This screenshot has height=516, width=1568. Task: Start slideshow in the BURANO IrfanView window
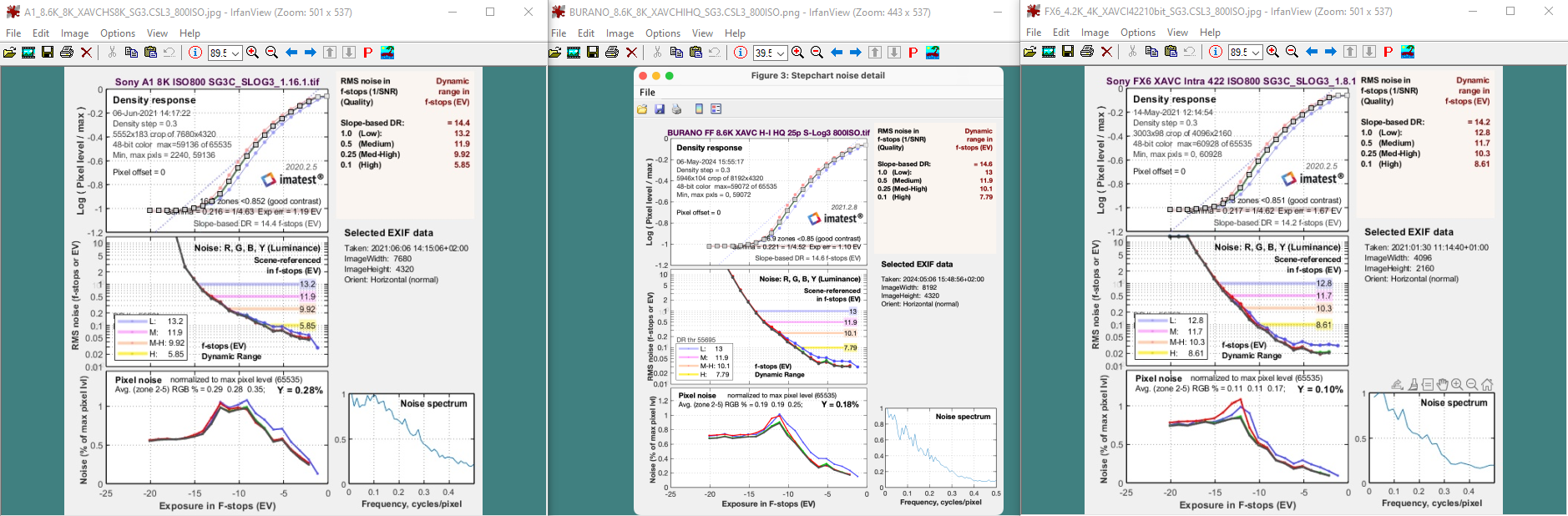[574, 53]
